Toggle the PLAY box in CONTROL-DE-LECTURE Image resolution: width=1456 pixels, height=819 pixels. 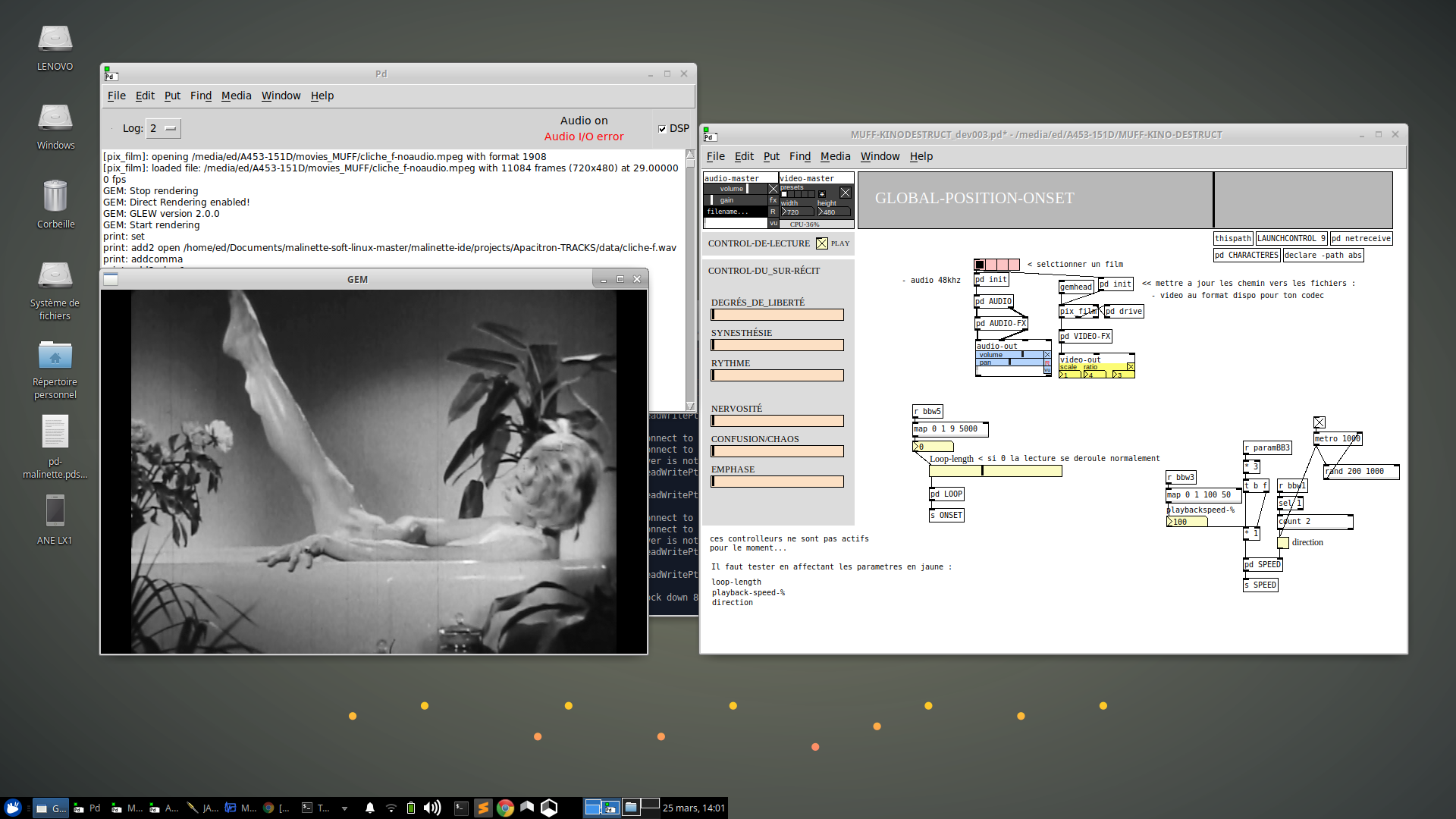coord(822,243)
